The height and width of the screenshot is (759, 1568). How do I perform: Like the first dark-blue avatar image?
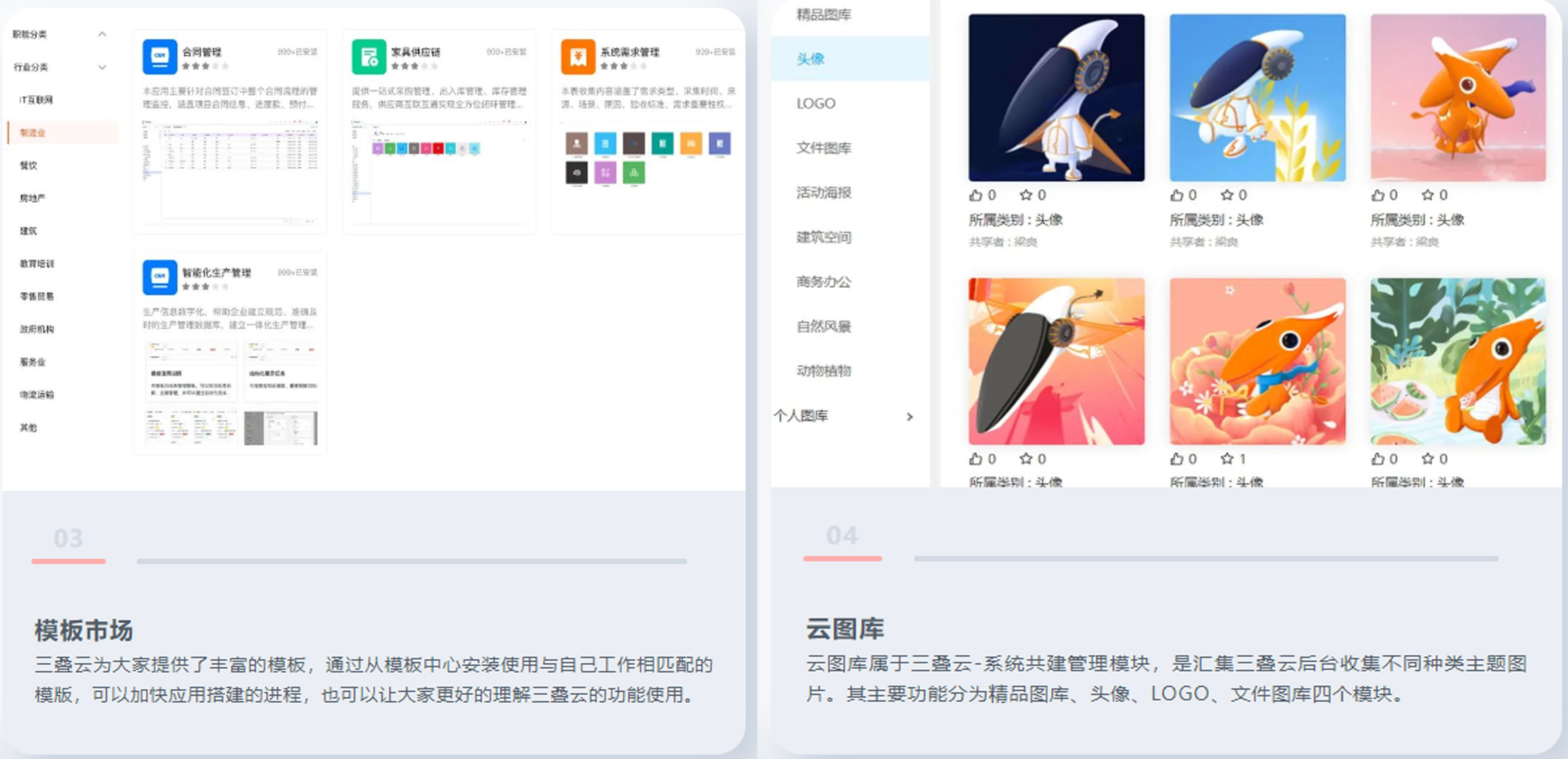976,196
